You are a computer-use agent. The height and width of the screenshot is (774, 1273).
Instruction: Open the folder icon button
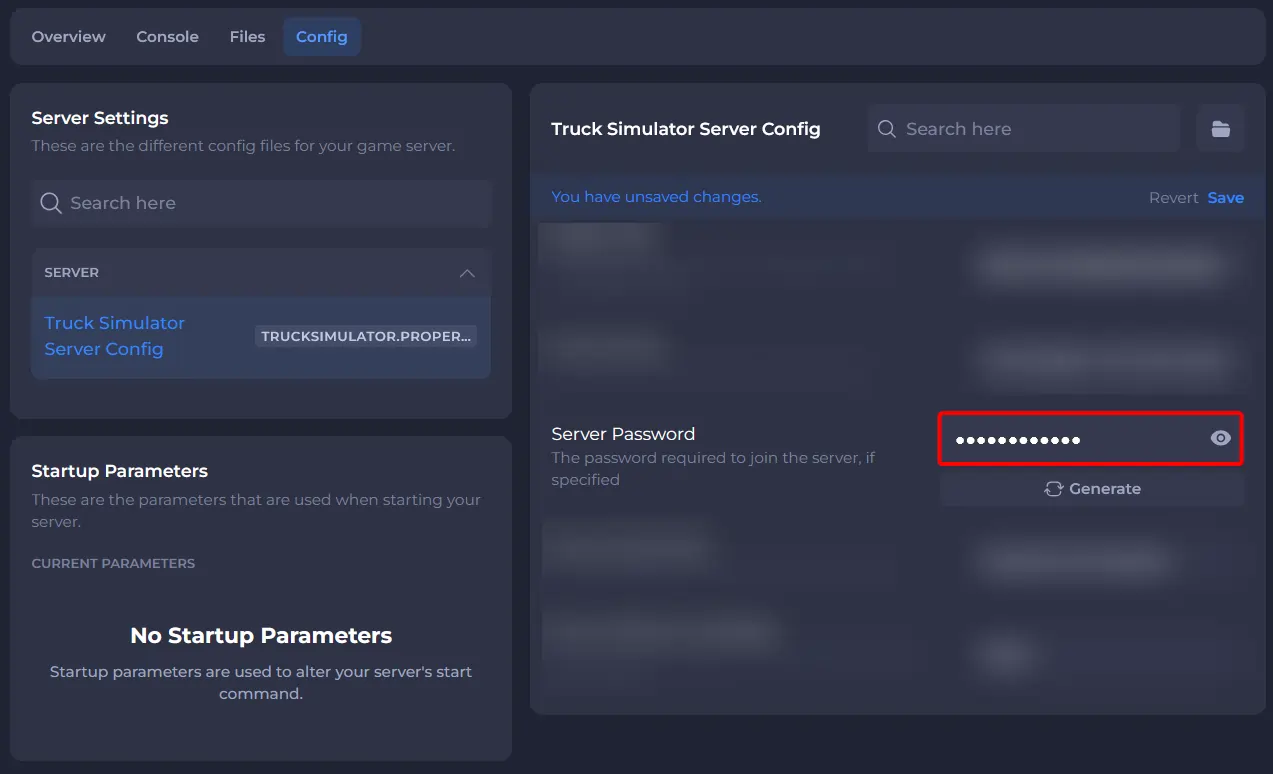[x=1220, y=129]
